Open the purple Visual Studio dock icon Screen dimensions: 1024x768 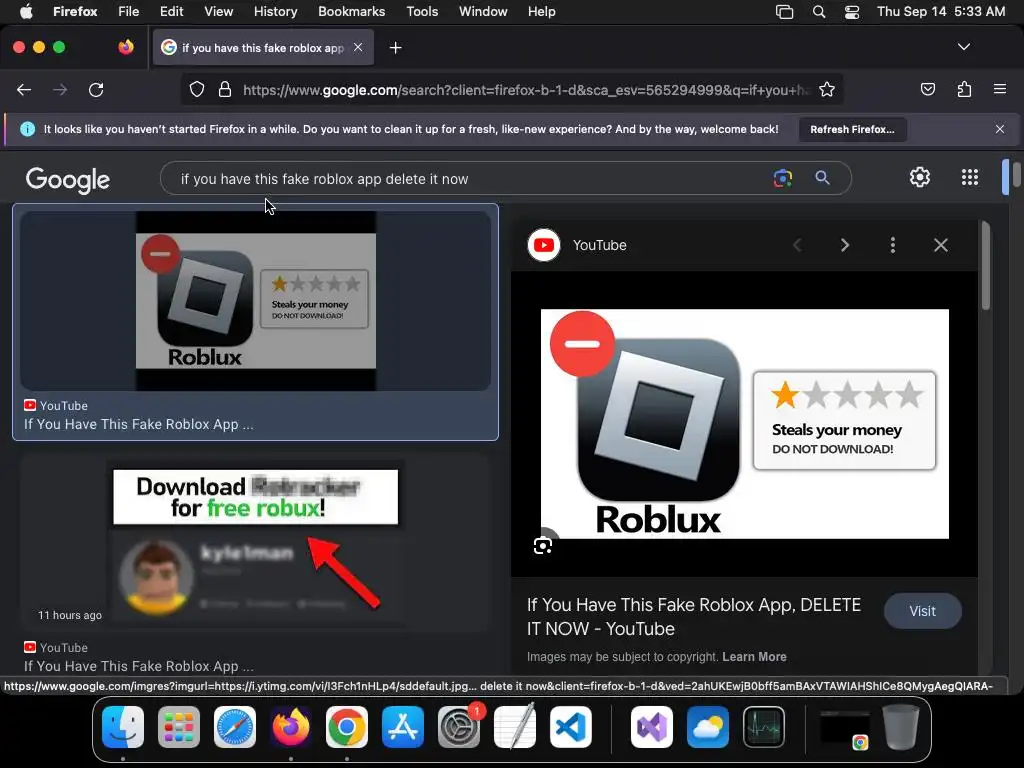pyautogui.click(x=652, y=727)
